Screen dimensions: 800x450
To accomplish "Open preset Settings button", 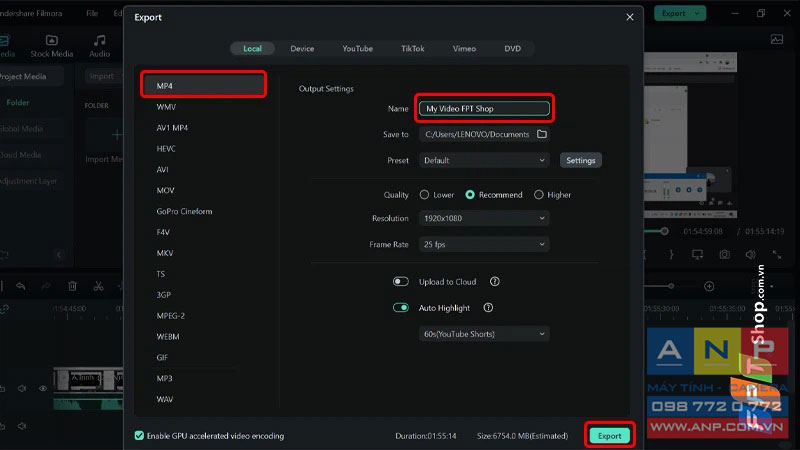I will coord(581,160).
